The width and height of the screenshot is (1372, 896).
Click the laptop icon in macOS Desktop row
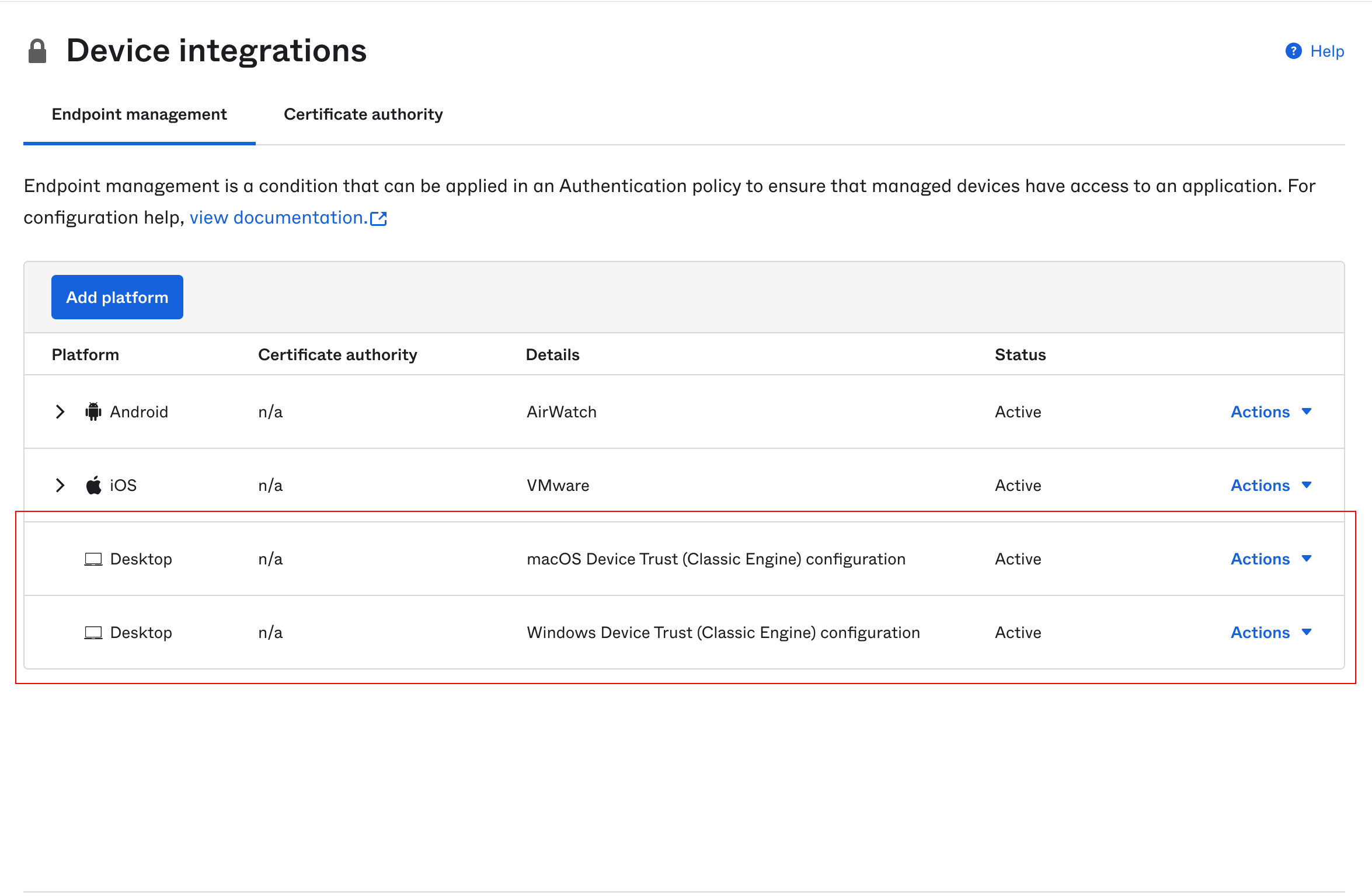point(93,559)
